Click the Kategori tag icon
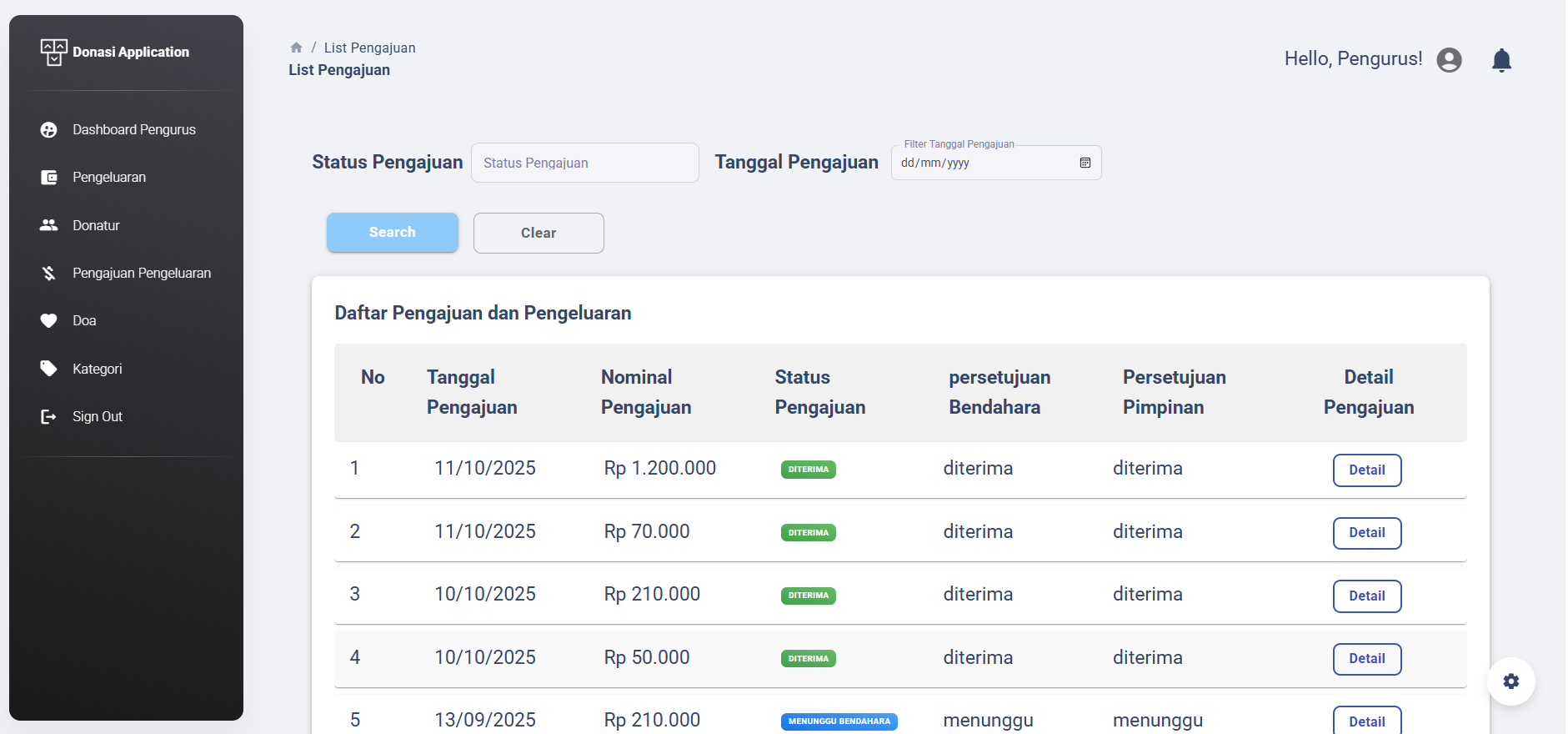Screen dimensions: 1568x734 coord(49,369)
